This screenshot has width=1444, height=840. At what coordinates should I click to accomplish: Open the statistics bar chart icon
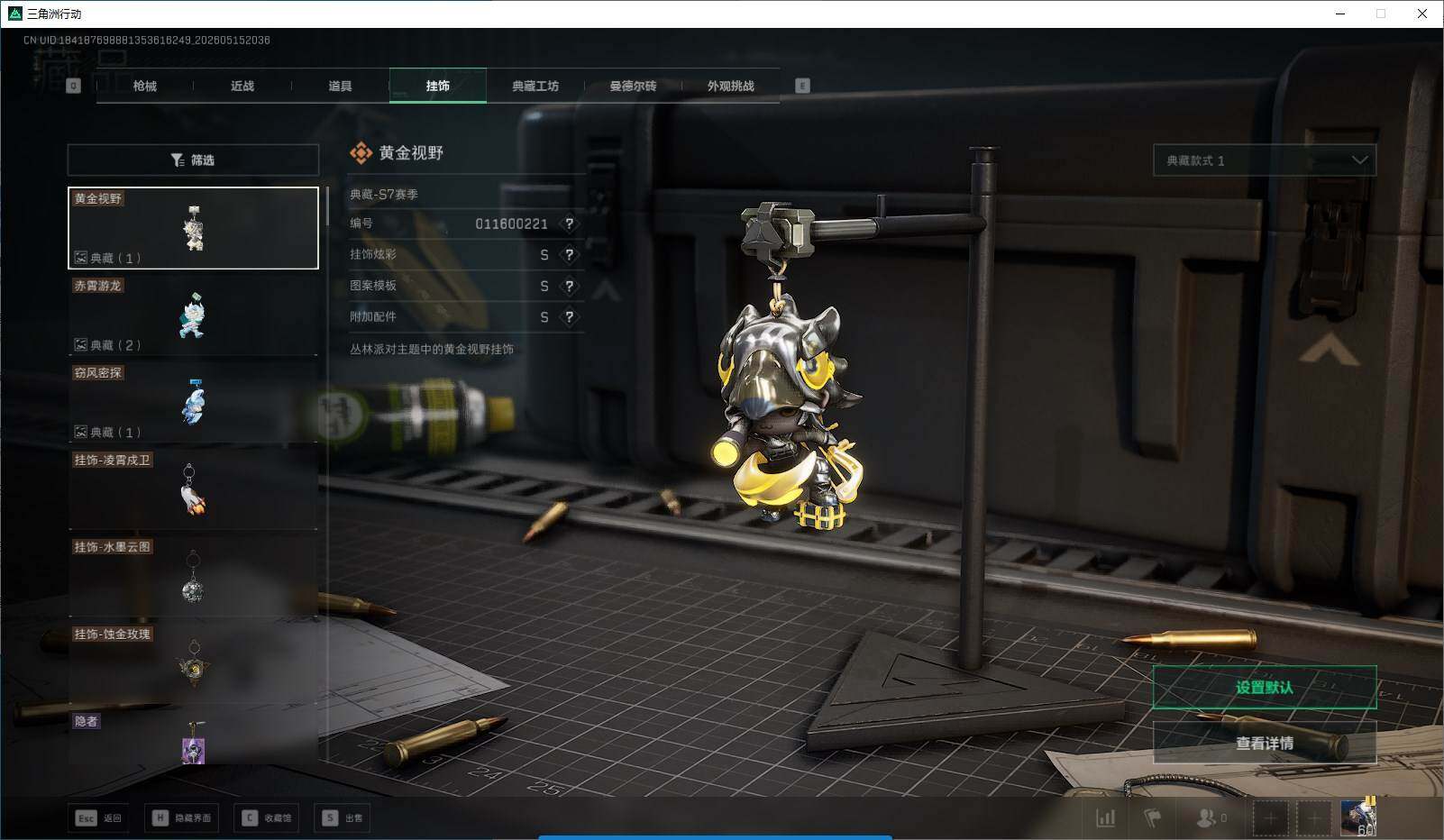point(1105,818)
